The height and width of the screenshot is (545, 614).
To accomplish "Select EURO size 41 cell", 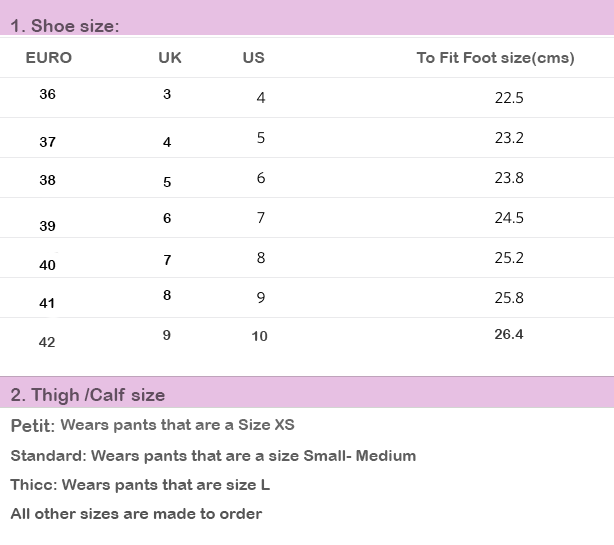I will tap(48, 303).
